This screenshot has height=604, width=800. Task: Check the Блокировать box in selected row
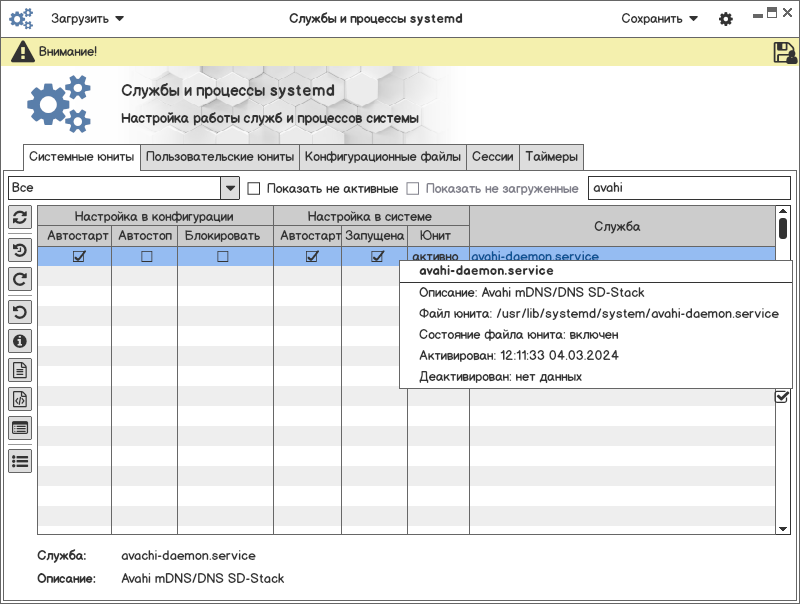pyautogui.click(x=222, y=257)
